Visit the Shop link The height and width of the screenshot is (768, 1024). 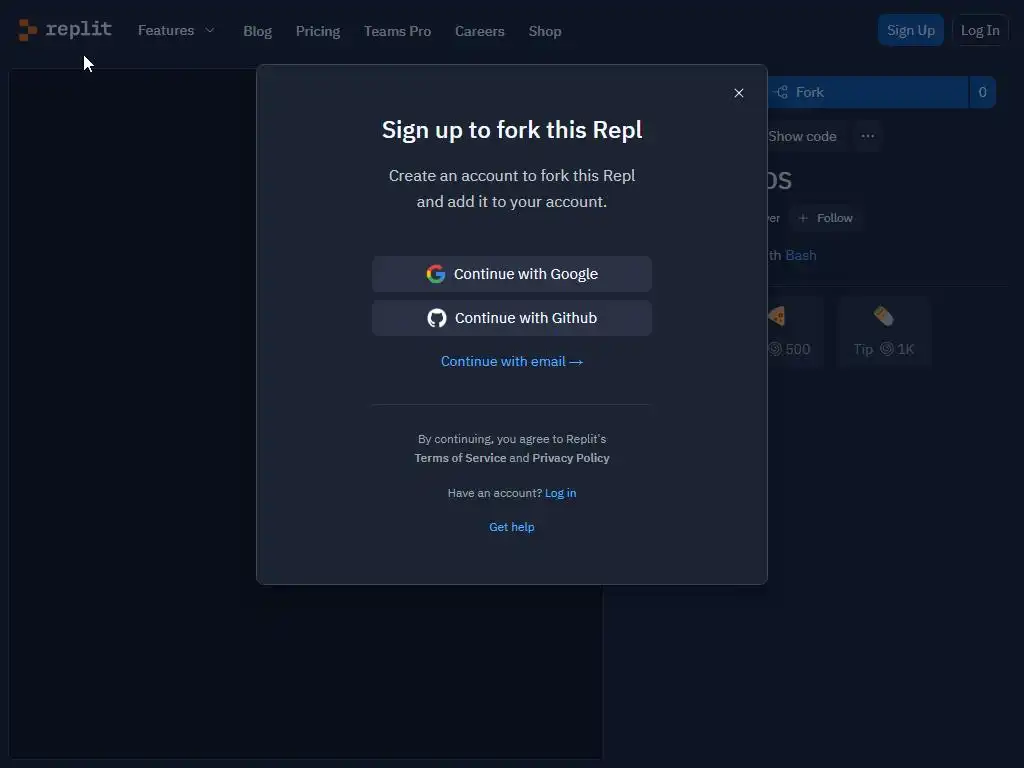pyautogui.click(x=545, y=31)
